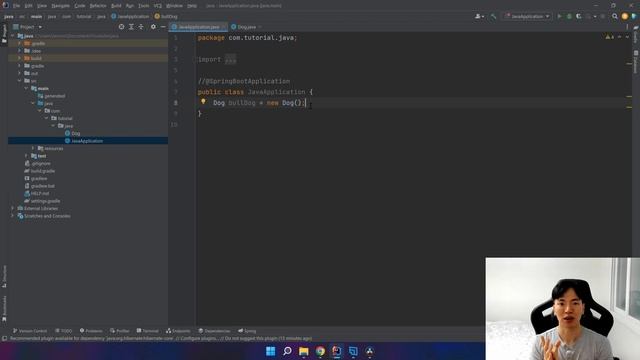Viewport: 640px width, 360px height.
Task: Click the Select Opened File locate icon
Action: [121, 27]
